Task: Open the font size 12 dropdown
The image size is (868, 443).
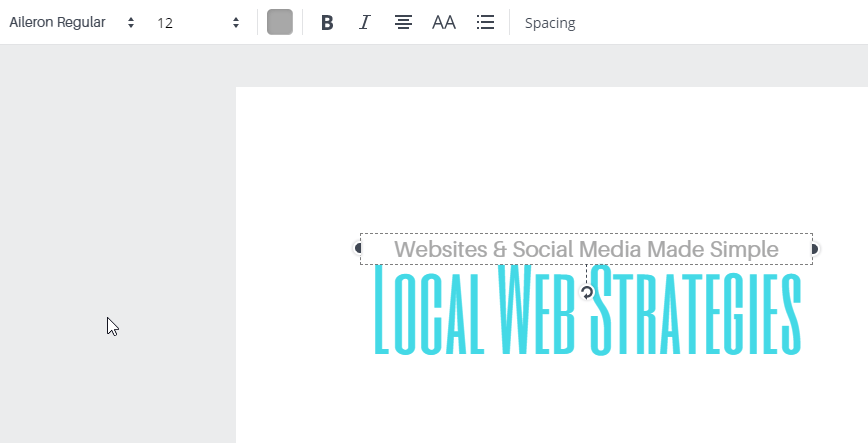Action: (x=198, y=23)
